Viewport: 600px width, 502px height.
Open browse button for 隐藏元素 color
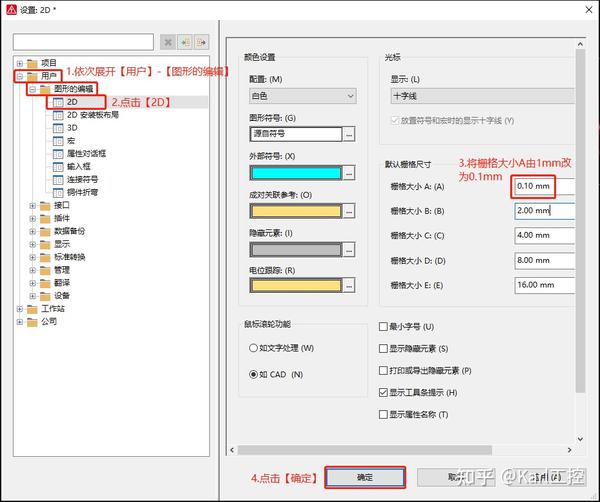click(x=349, y=250)
